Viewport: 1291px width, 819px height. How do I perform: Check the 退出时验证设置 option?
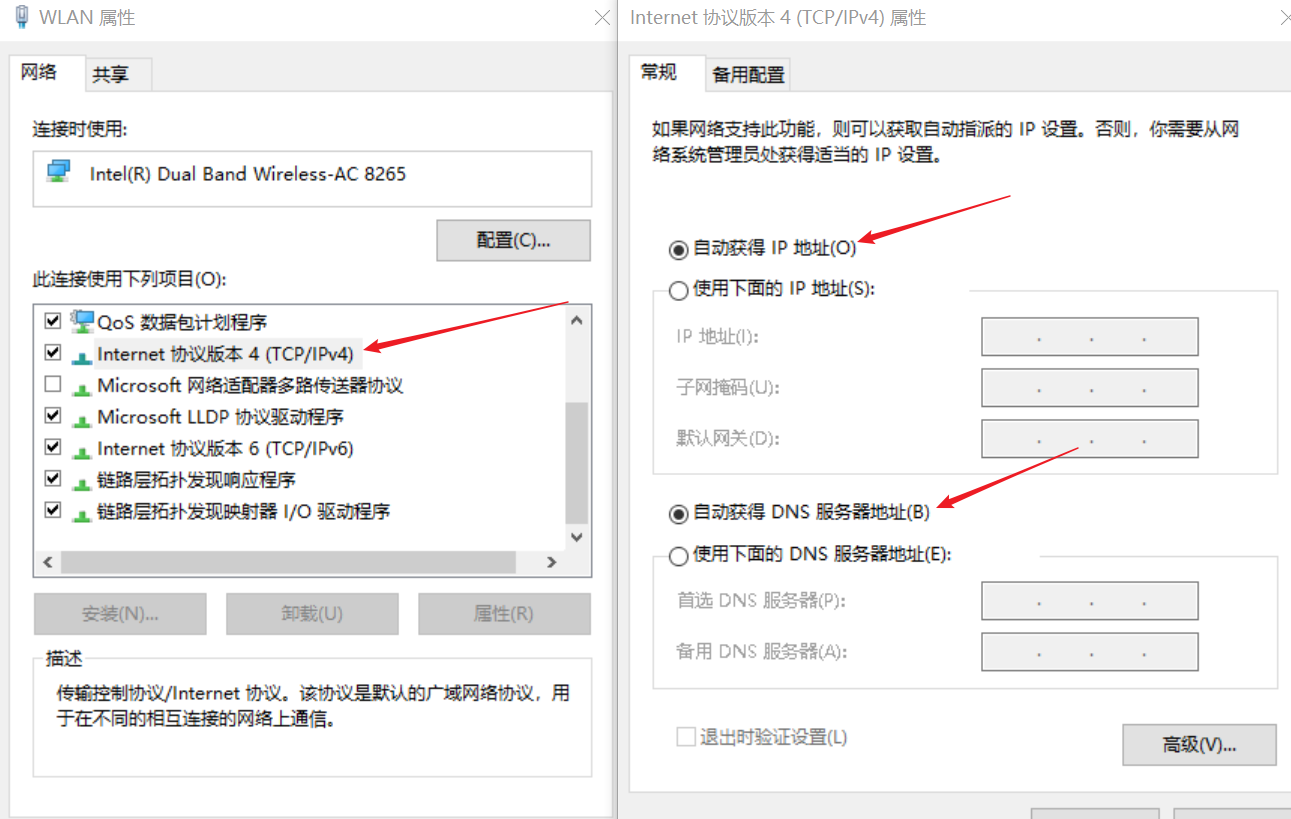coord(687,737)
